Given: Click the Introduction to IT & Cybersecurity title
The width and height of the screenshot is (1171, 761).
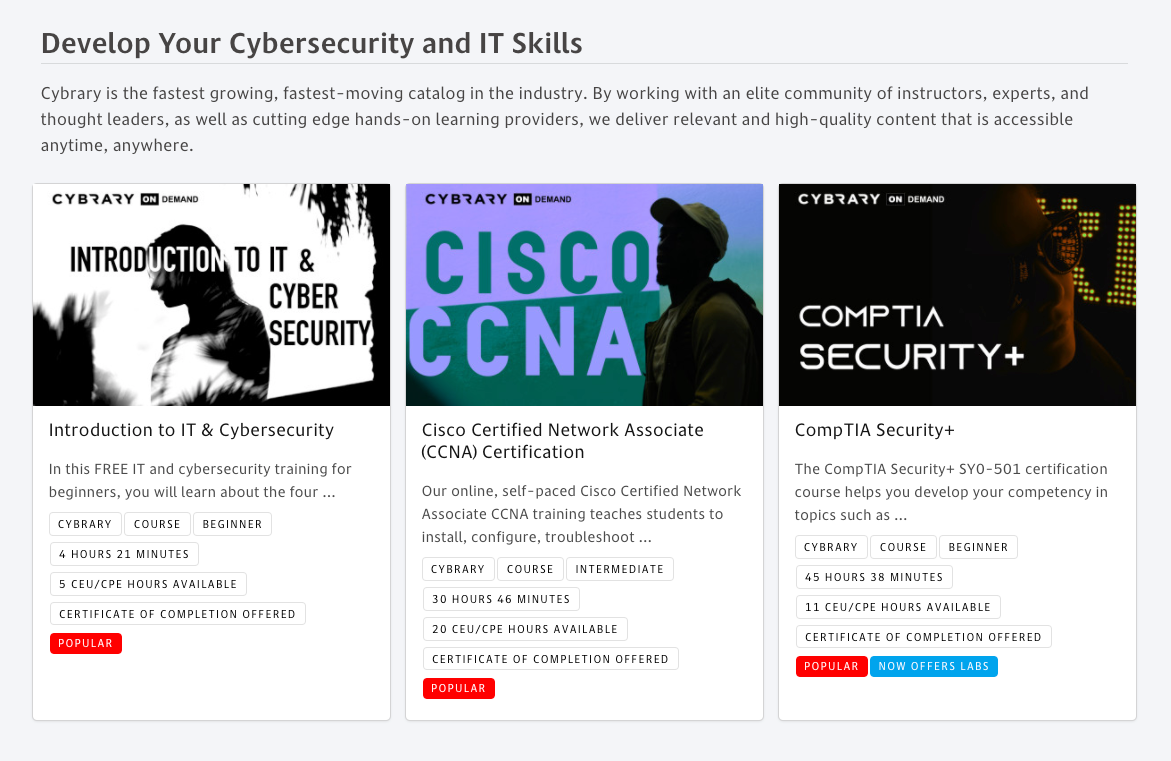Looking at the screenshot, I should pyautogui.click(x=191, y=430).
